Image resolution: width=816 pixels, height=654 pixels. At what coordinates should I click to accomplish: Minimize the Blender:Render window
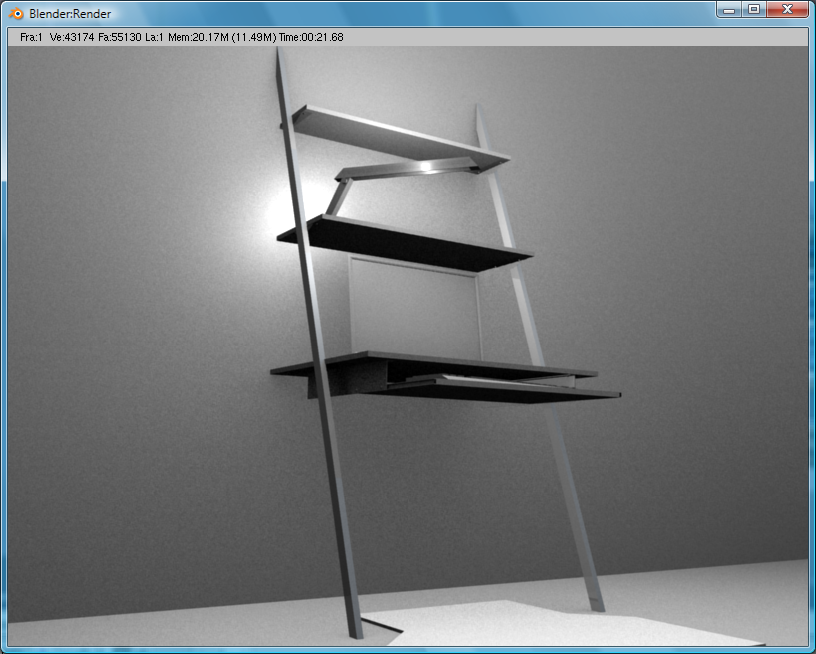coord(729,9)
